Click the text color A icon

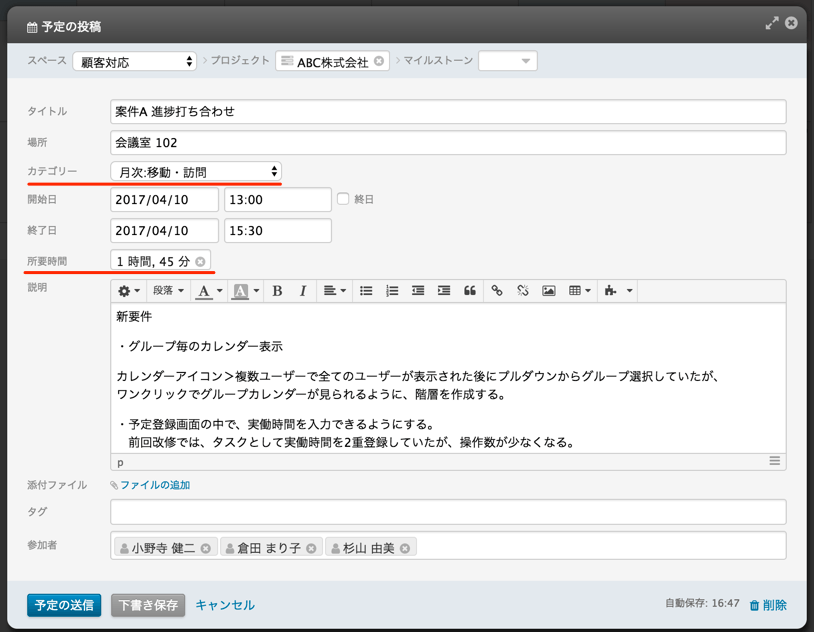click(x=204, y=291)
